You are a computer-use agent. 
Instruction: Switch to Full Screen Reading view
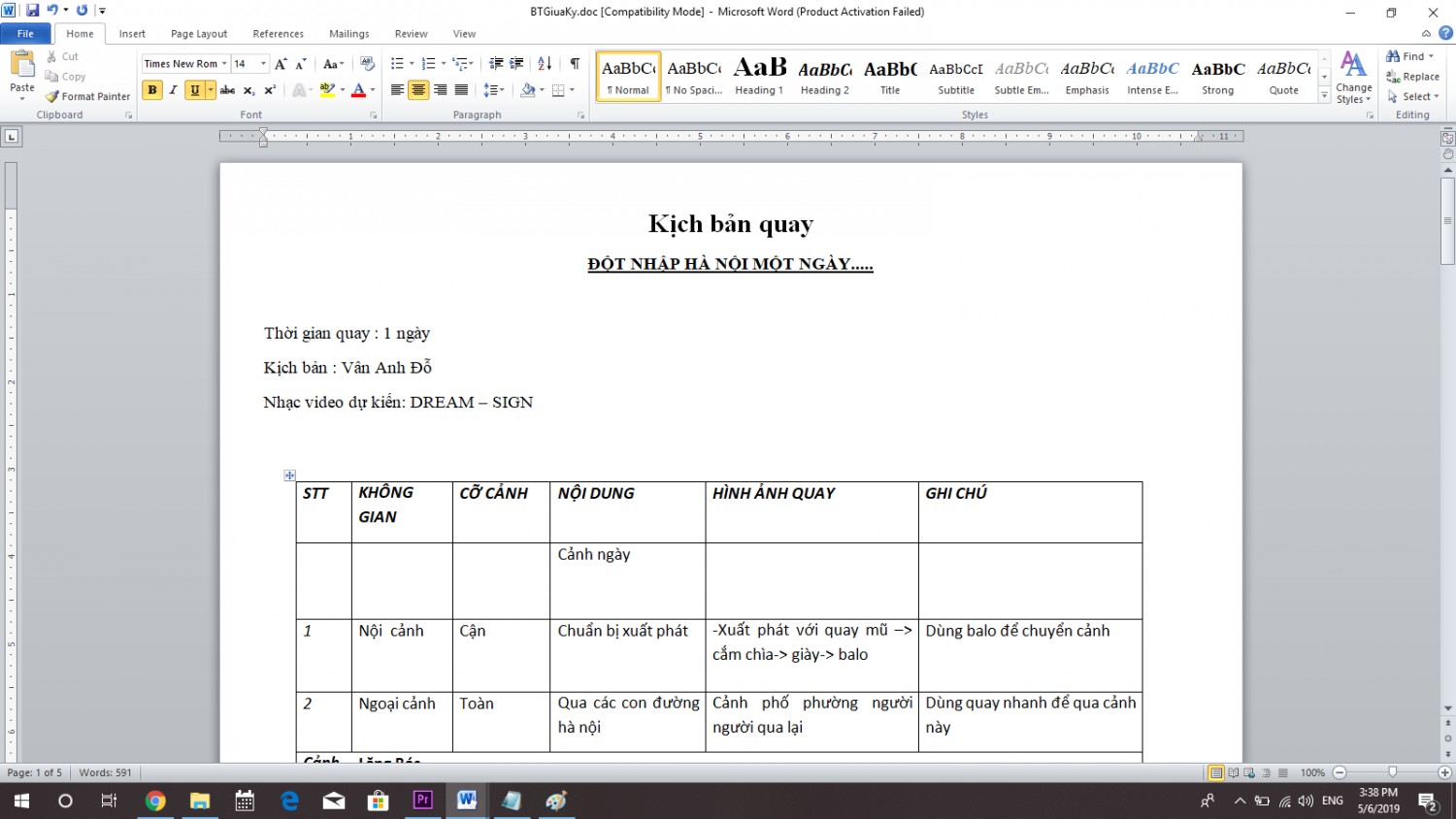pyautogui.click(x=1233, y=773)
